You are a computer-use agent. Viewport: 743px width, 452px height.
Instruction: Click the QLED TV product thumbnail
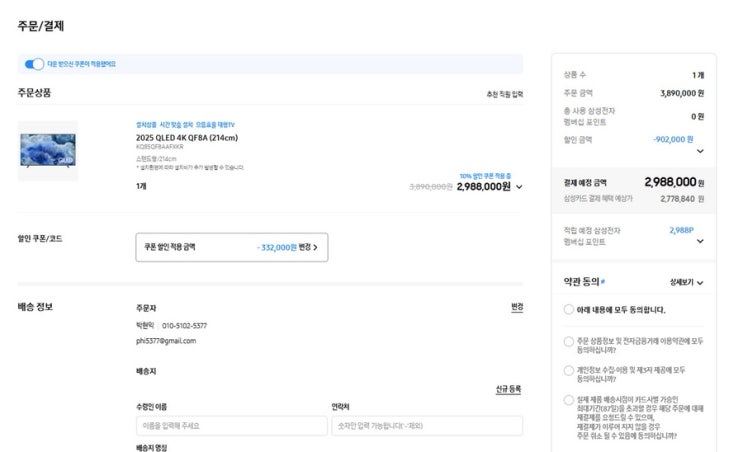tap(48, 151)
